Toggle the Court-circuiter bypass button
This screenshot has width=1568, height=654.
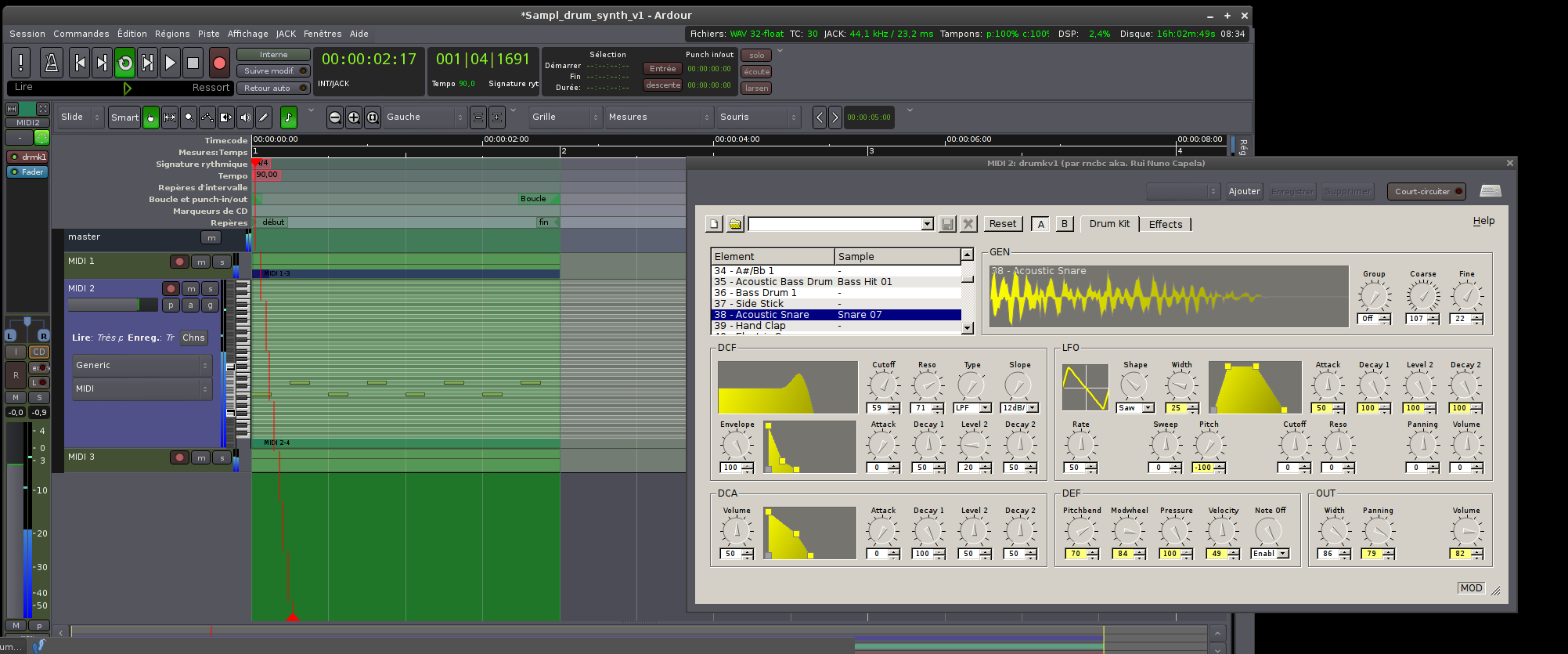point(1428,191)
